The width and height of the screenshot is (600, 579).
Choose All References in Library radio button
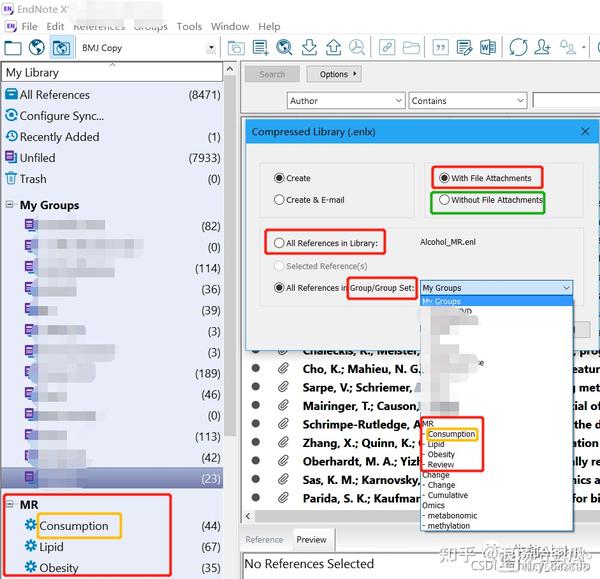tap(279, 243)
